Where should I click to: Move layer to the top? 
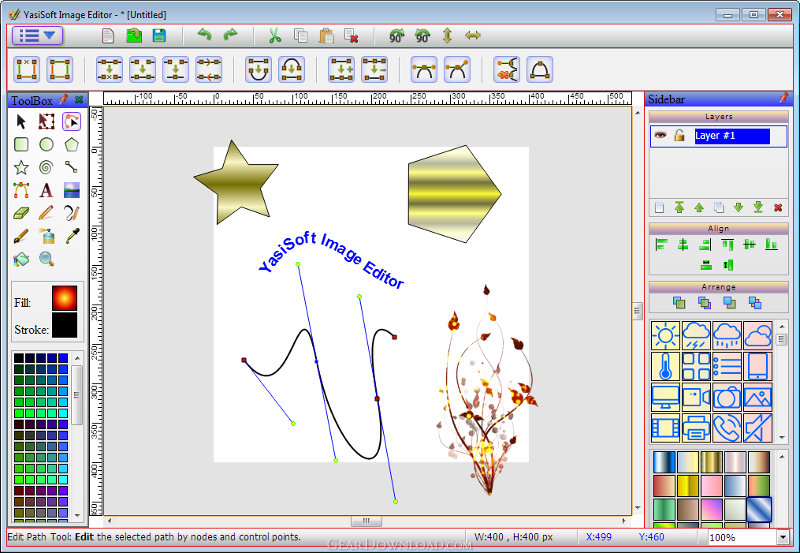pos(679,207)
